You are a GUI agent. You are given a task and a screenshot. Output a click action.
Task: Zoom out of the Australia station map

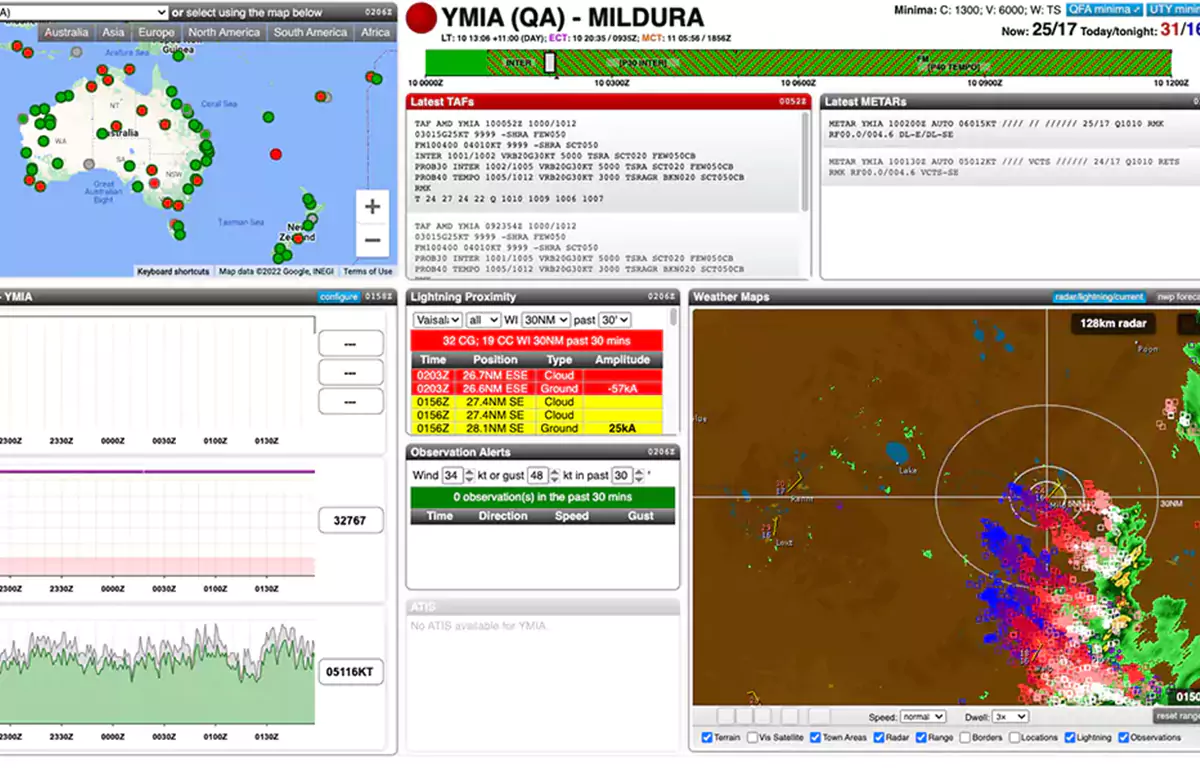tap(371, 240)
